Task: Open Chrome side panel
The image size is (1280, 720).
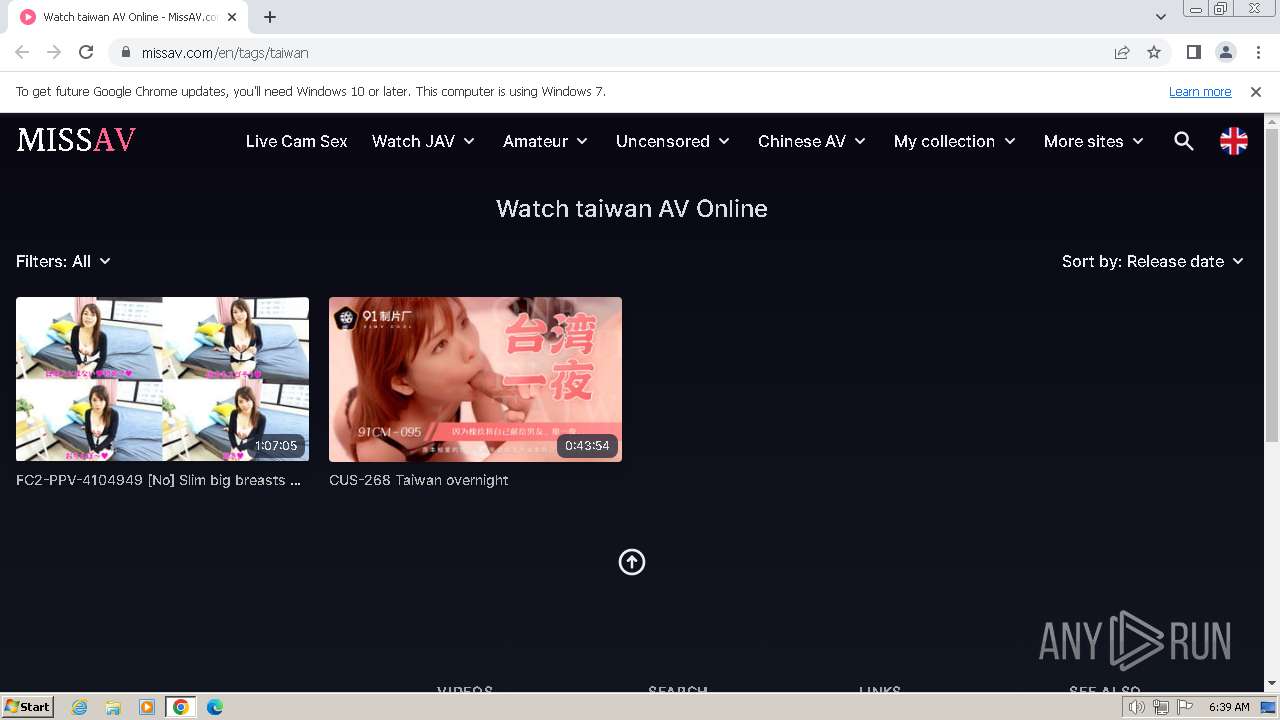Action: (x=1193, y=52)
